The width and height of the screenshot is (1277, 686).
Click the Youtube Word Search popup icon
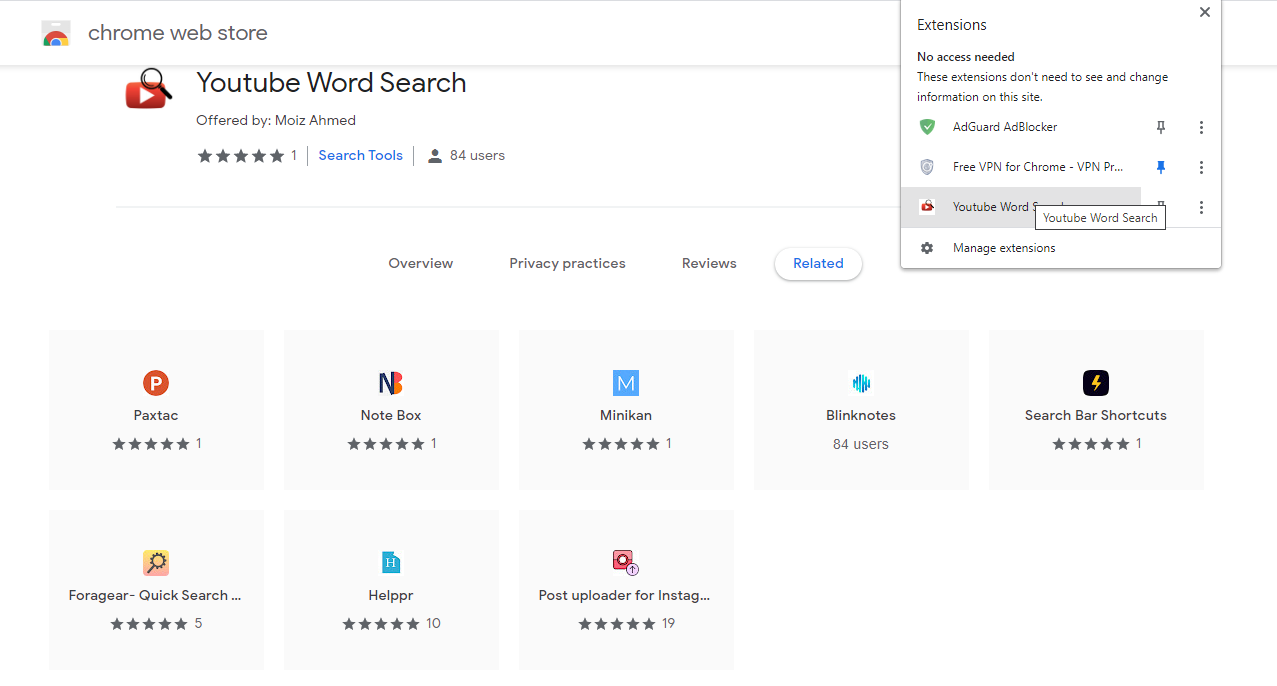pos(927,207)
